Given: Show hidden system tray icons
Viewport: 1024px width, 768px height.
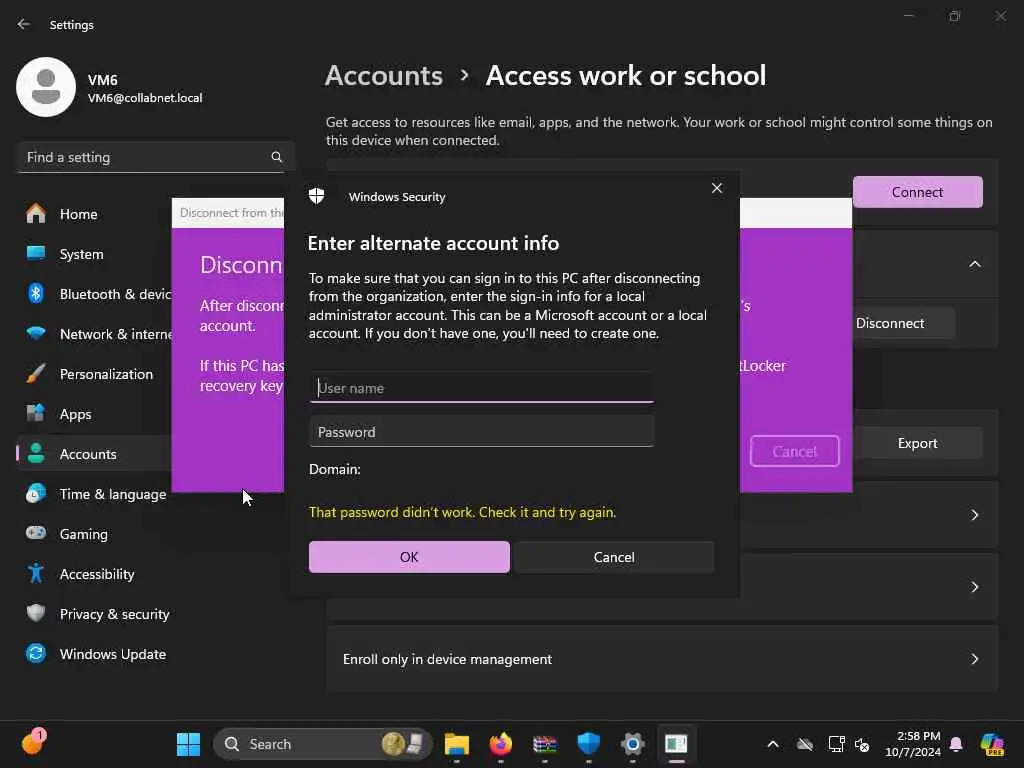Looking at the screenshot, I should (x=773, y=744).
